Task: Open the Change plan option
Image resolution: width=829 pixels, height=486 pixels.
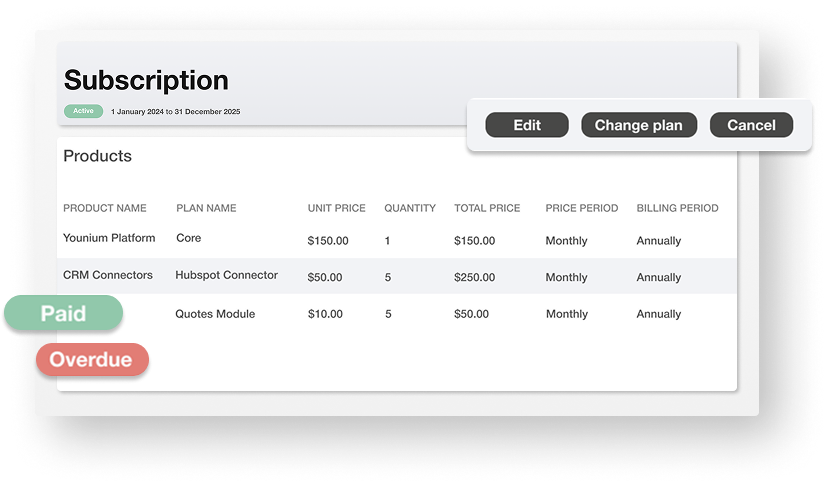Action: [638, 125]
